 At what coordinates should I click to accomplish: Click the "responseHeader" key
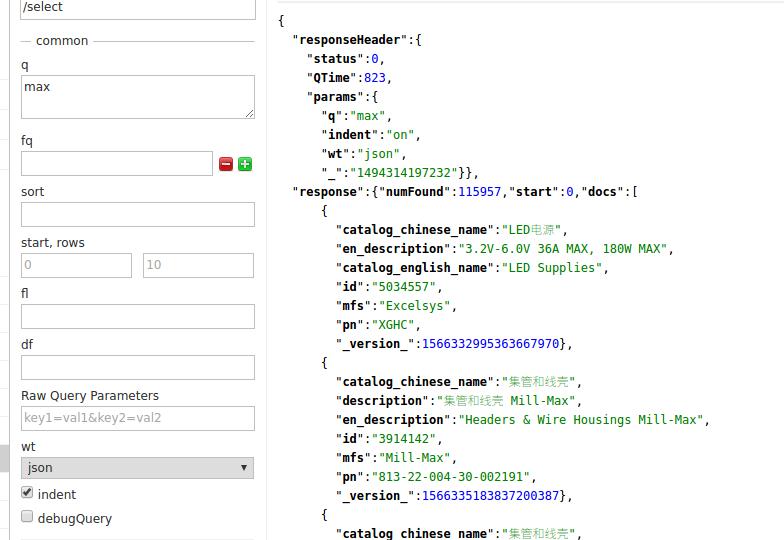350,40
